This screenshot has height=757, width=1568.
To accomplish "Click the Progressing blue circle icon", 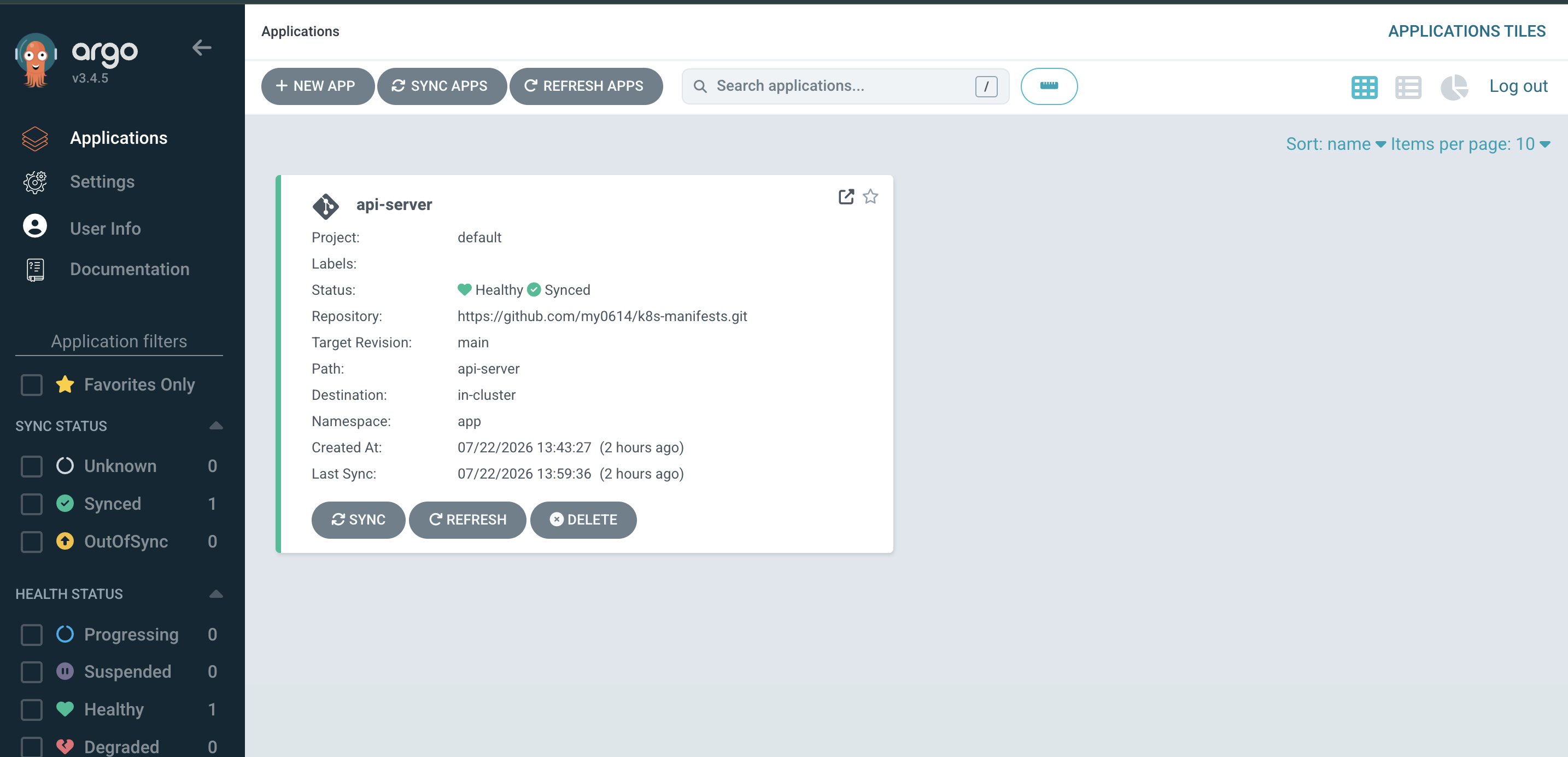I will pos(65,634).
